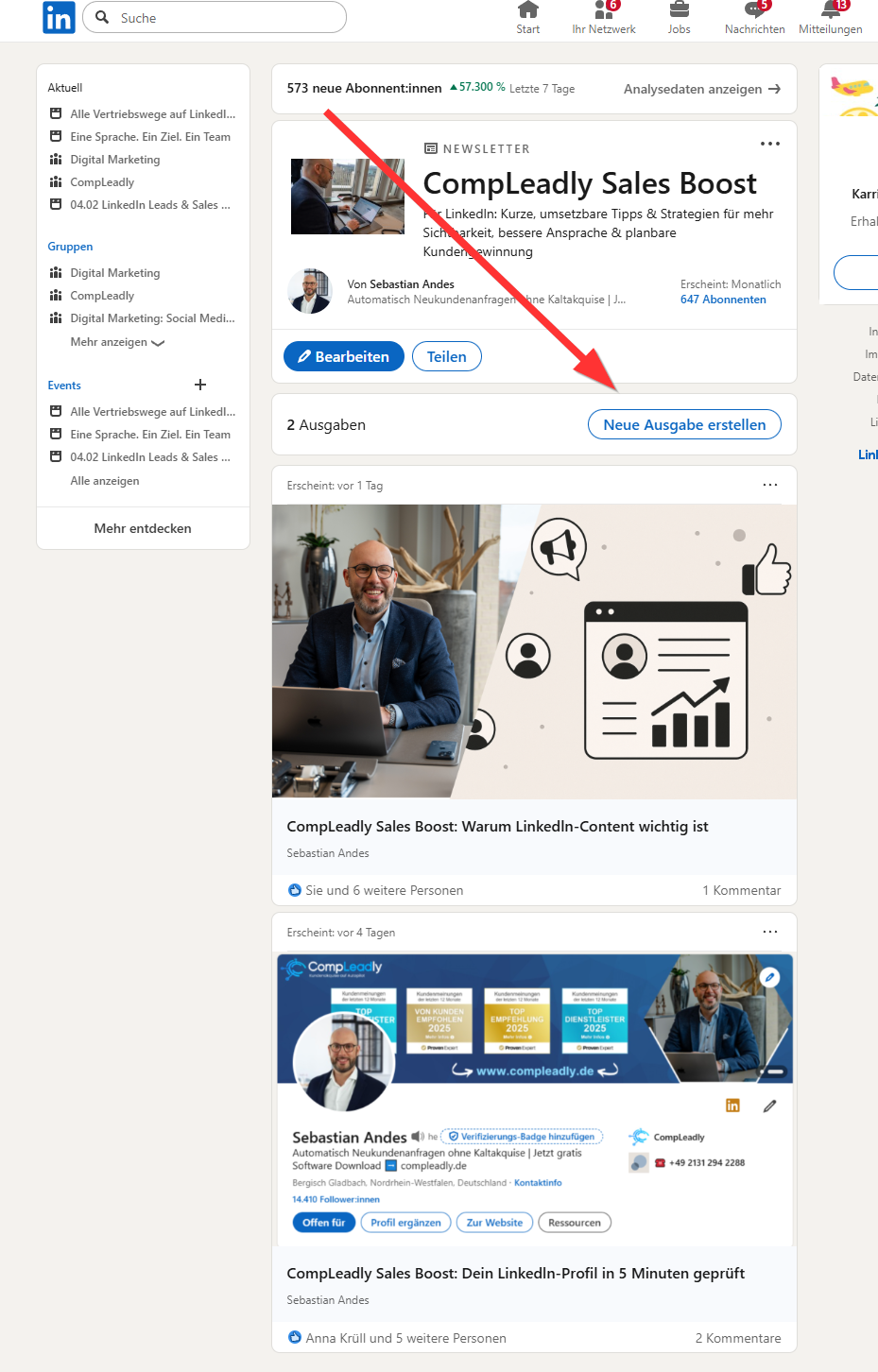
Task: Click the 647 Abonnenten link
Action: tap(723, 300)
